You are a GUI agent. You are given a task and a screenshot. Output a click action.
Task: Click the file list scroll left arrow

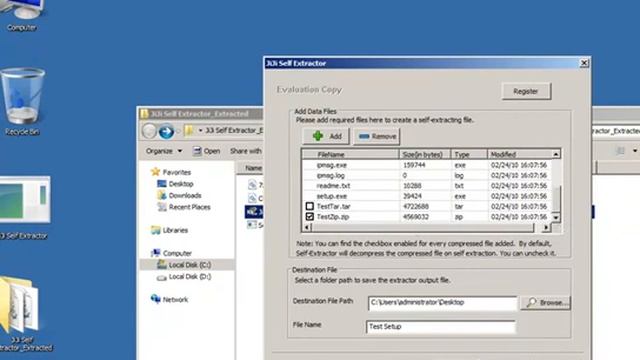[307, 227]
